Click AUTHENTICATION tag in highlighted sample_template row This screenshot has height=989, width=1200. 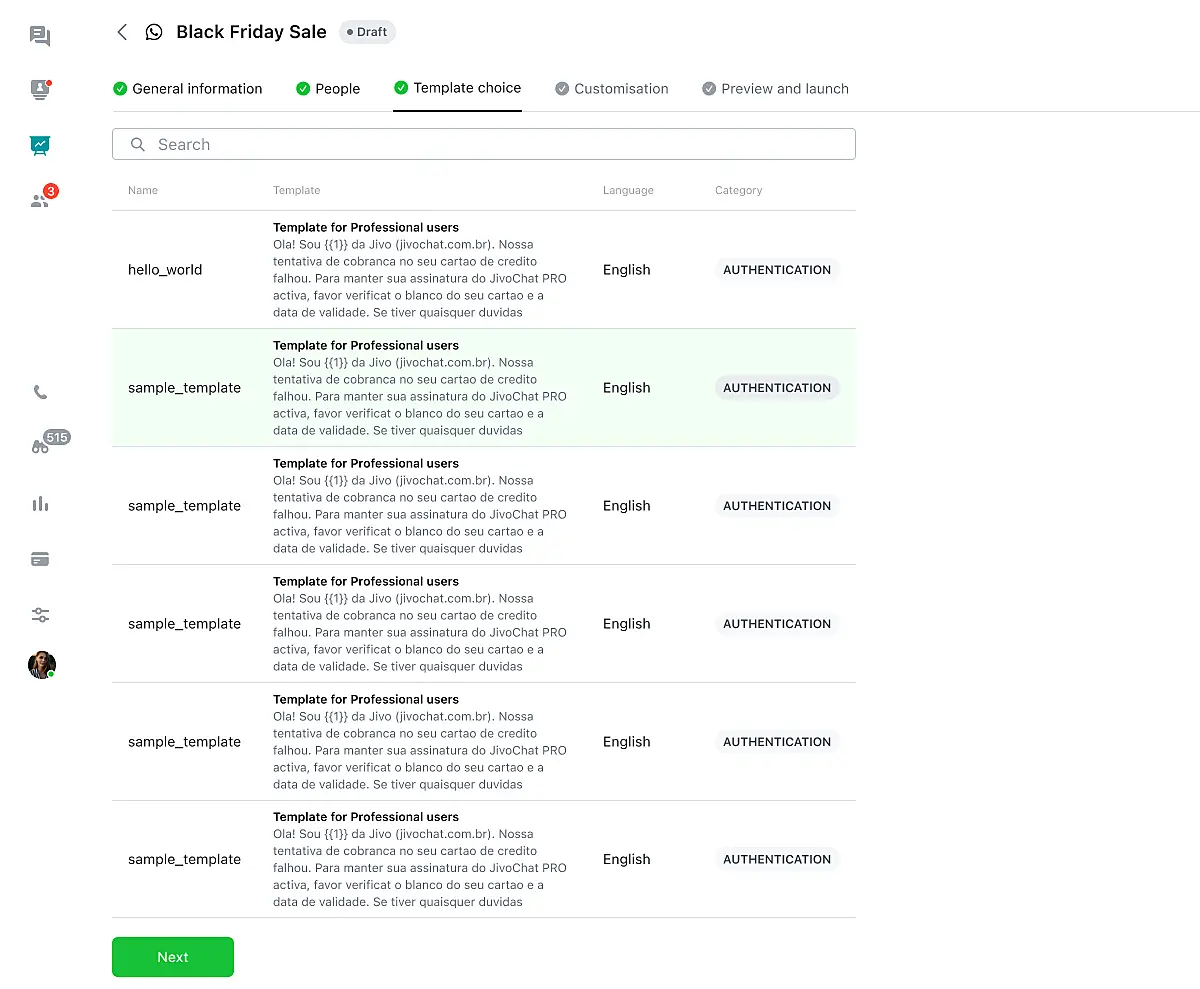click(x=777, y=388)
